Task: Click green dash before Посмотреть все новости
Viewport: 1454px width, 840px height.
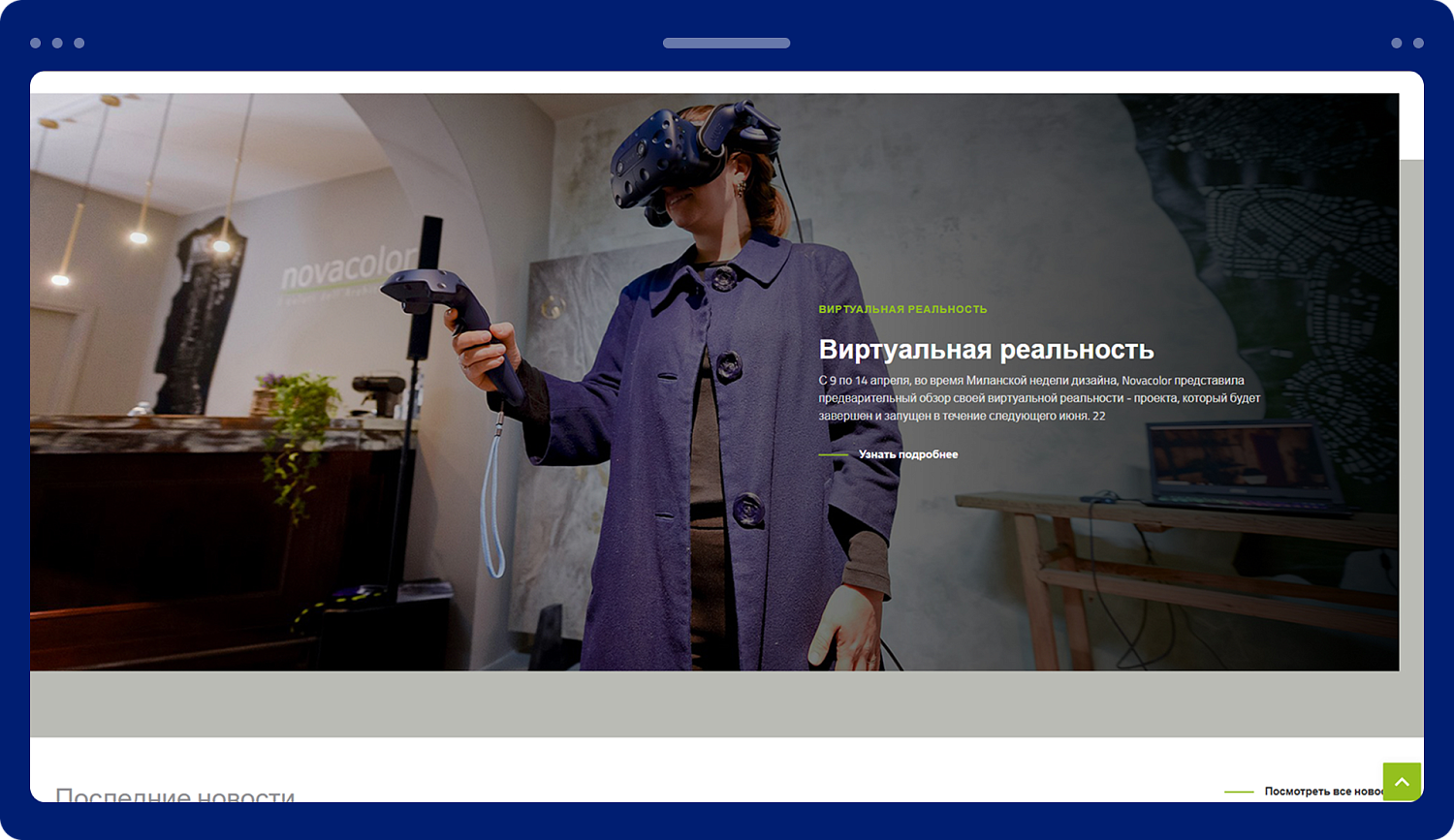Action: [x=1239, y=792]
